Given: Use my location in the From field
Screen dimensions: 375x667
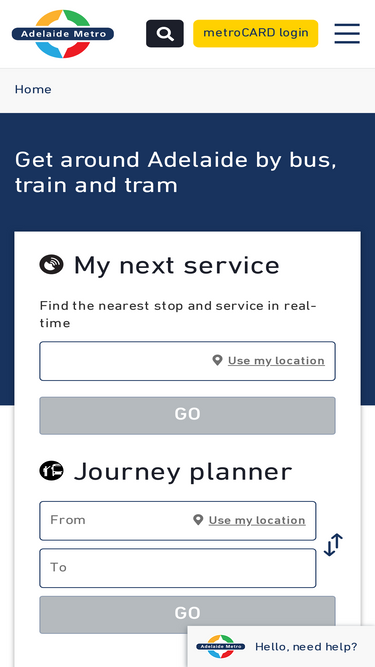Looking at the screenshot, I should click(257, 520).
